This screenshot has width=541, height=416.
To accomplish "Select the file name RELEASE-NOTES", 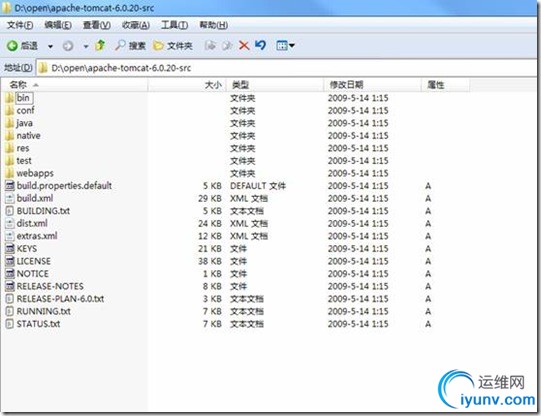I will 50,286.
